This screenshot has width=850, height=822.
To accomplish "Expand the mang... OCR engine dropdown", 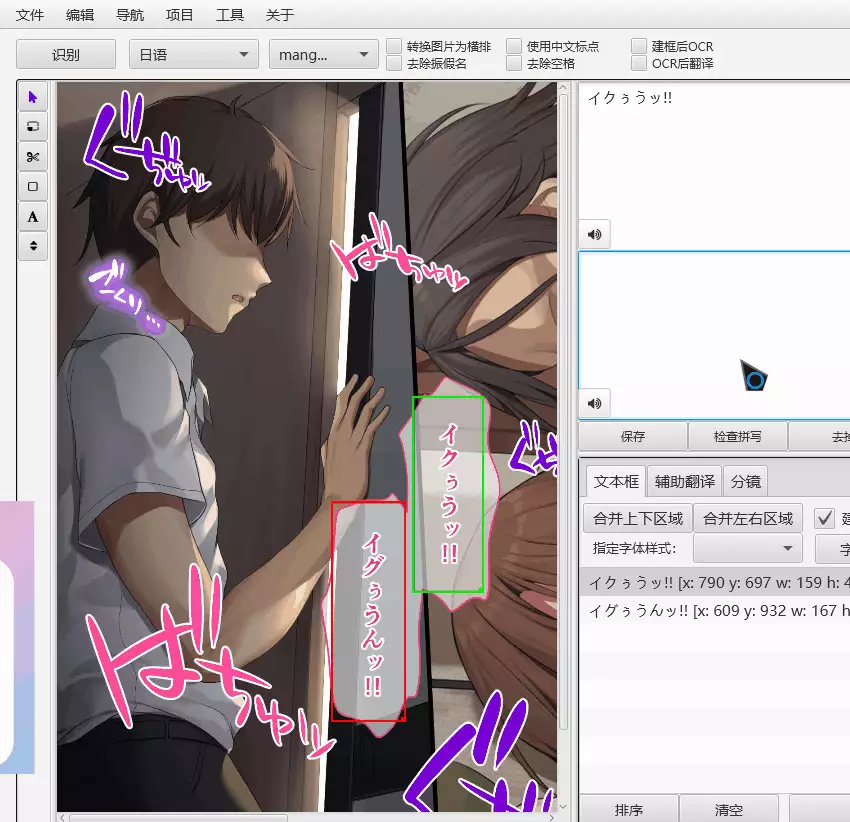I will 323,55.
